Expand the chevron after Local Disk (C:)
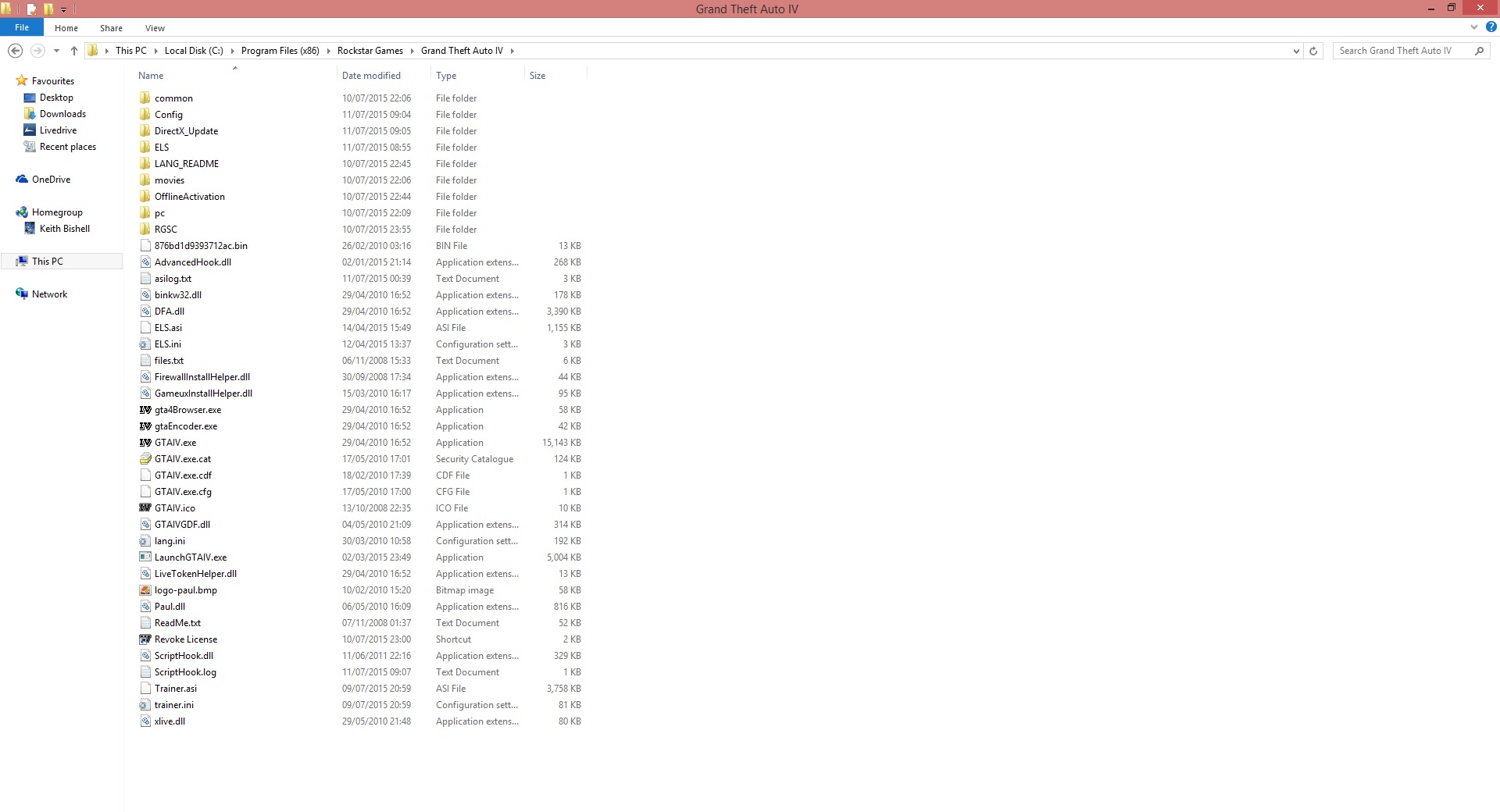The image size is (1500, 812). (232, 51)
